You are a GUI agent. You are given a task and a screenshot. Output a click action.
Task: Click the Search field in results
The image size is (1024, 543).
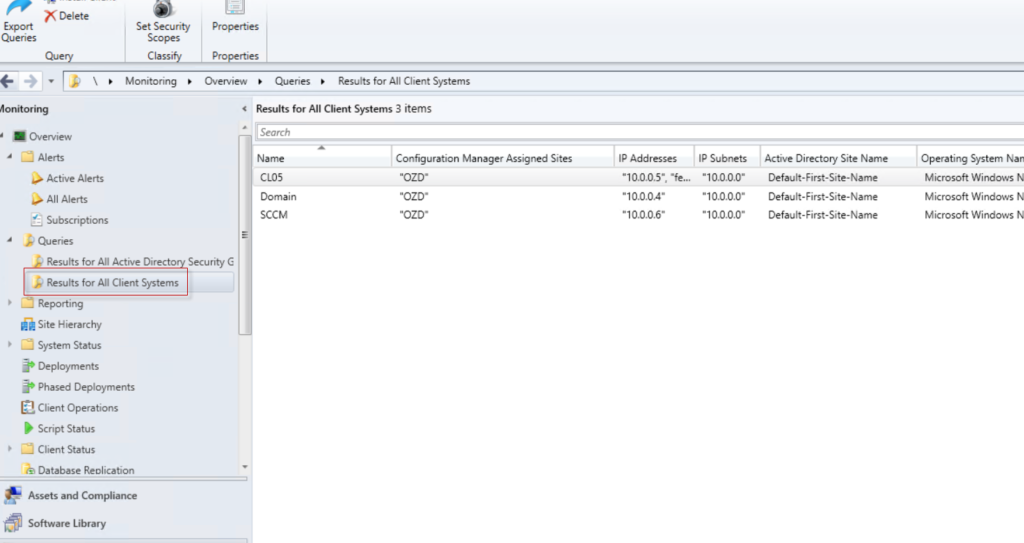[640, 132]
